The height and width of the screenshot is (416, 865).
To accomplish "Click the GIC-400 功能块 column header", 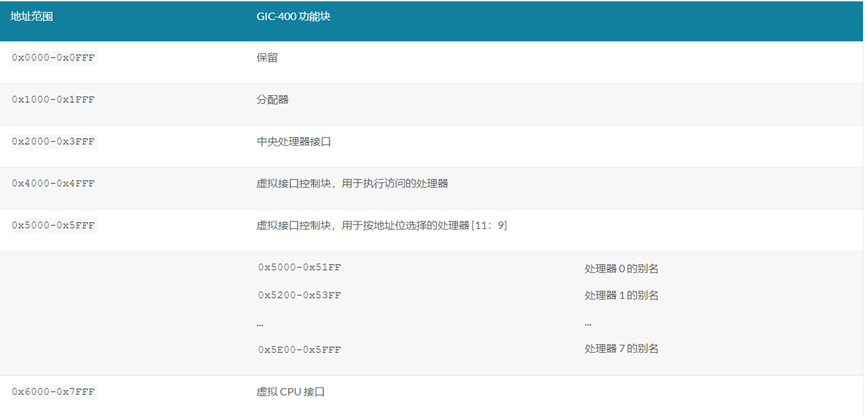I will click(293, 17).
